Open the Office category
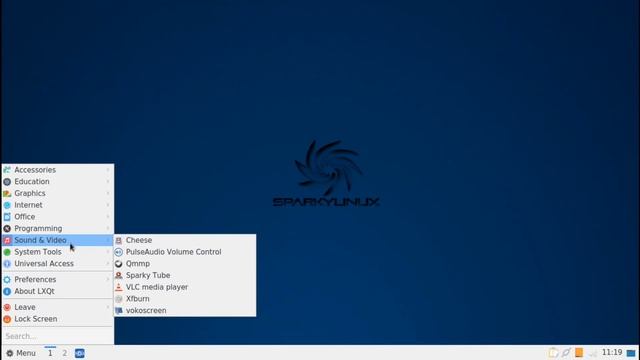The image size is (640, 360). click(58, 217)
